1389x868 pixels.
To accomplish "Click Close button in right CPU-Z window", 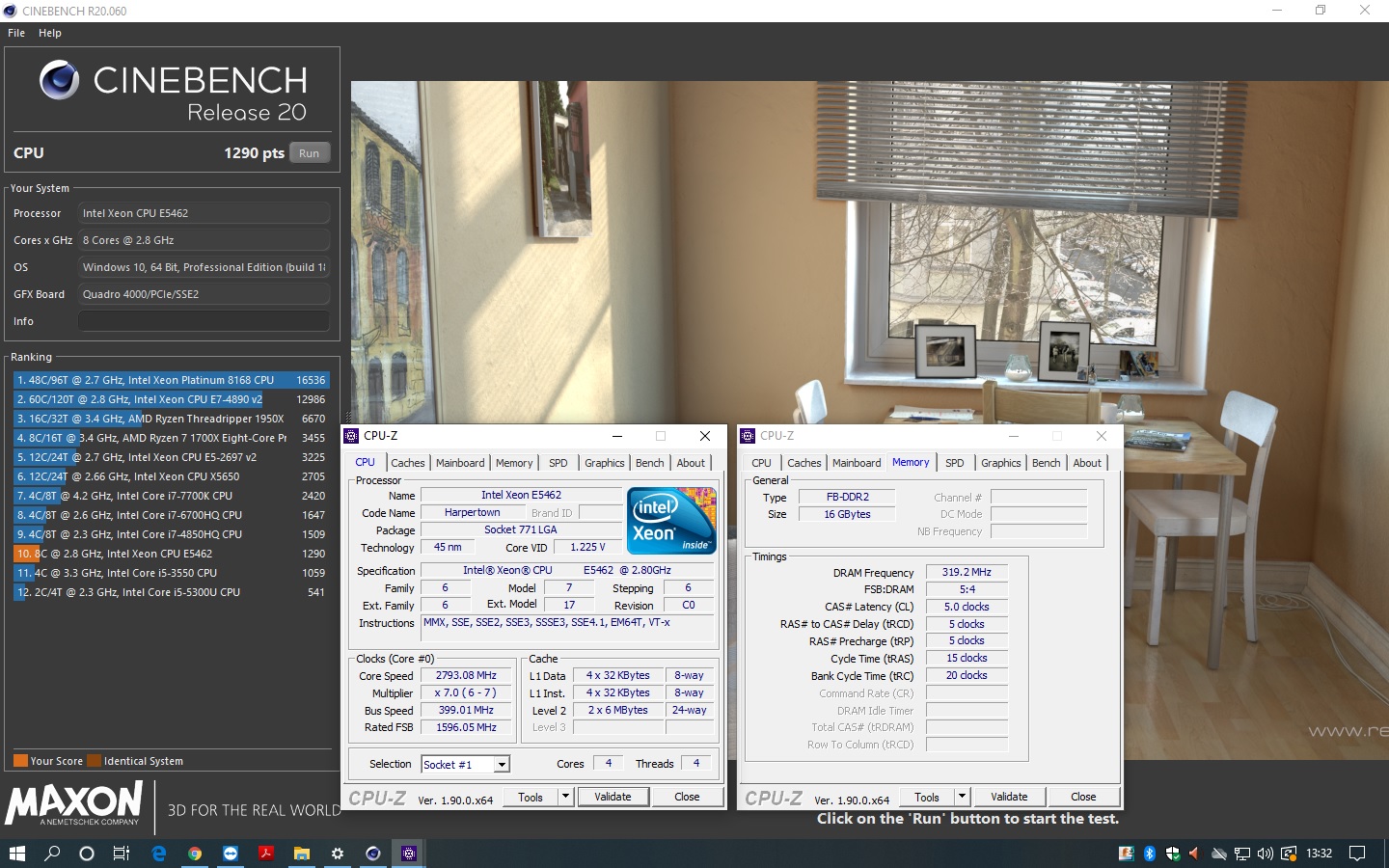I will coord(1083,797).
